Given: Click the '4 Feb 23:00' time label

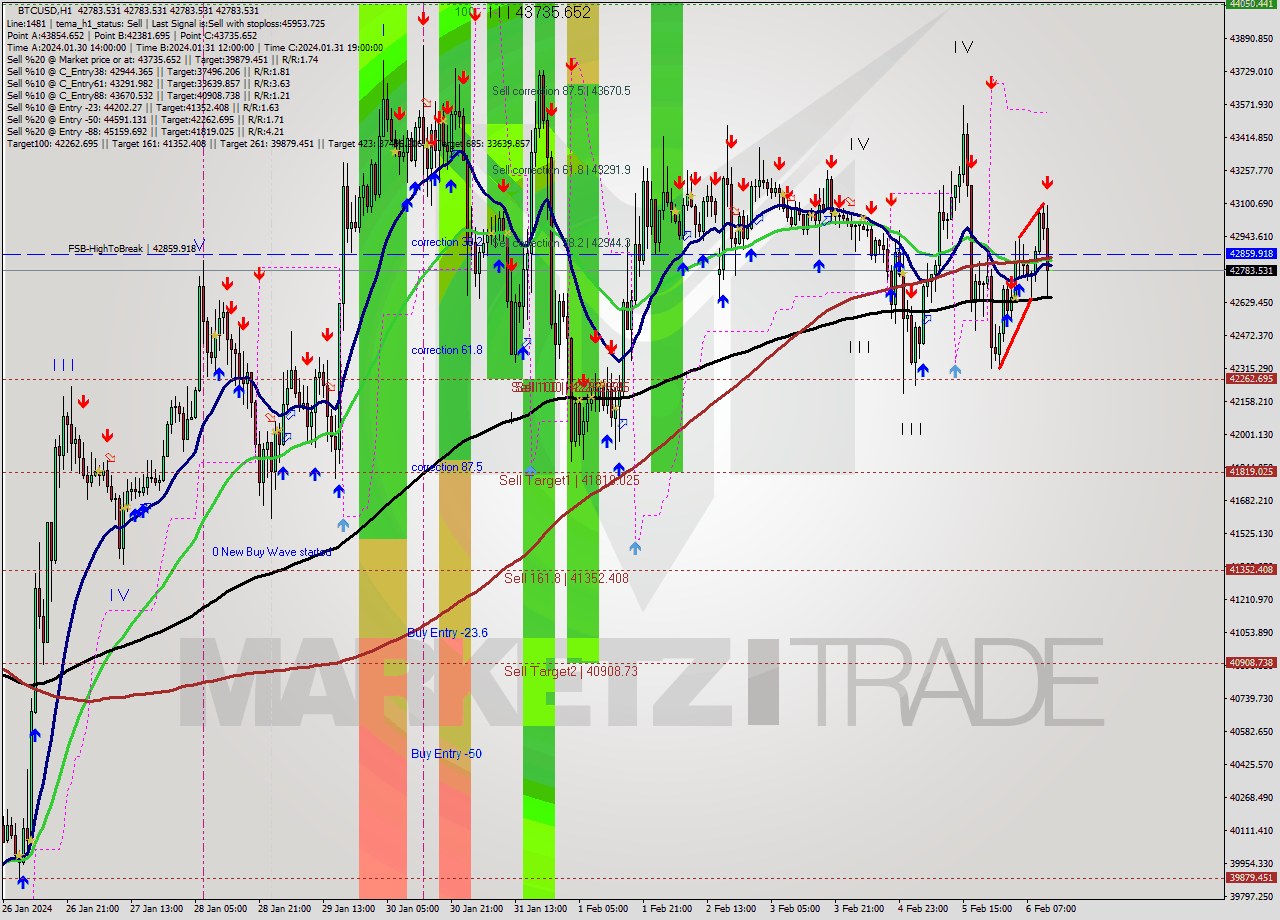Looking at the screenshot, I should click(x=923, y=909).
